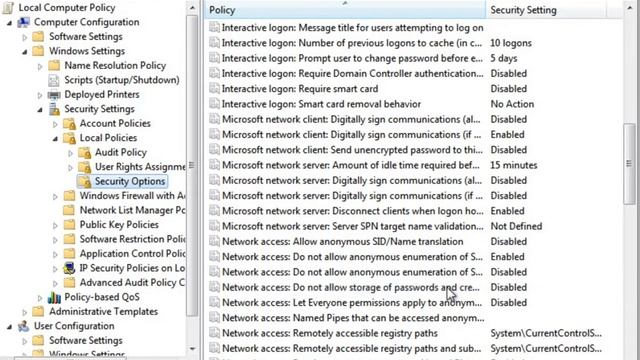640x360 pixels.
Task: Select 'Amount of idle time required' policy
Action: 351,165
